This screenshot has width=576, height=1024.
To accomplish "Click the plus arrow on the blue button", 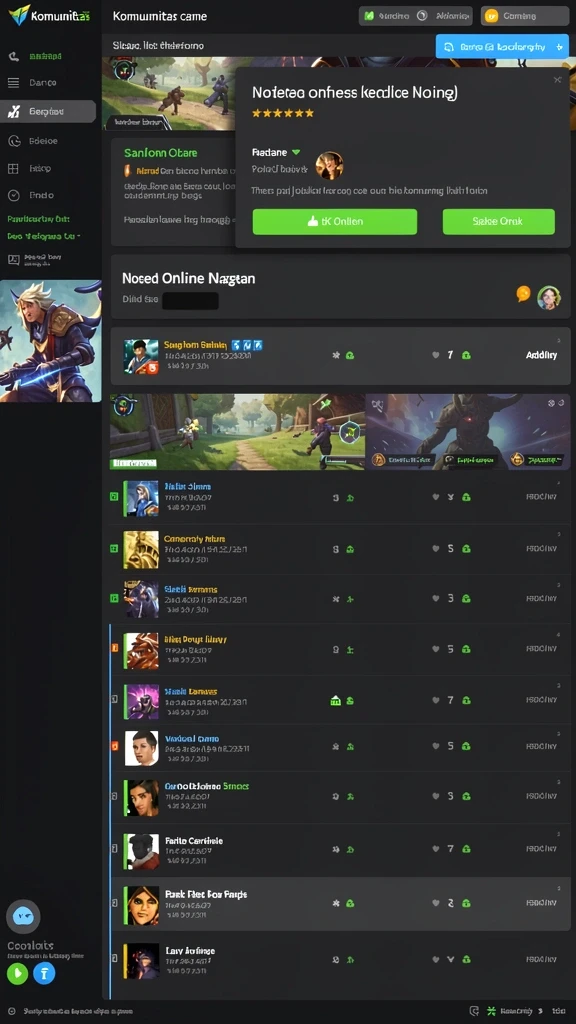I will tap(558, 47).
